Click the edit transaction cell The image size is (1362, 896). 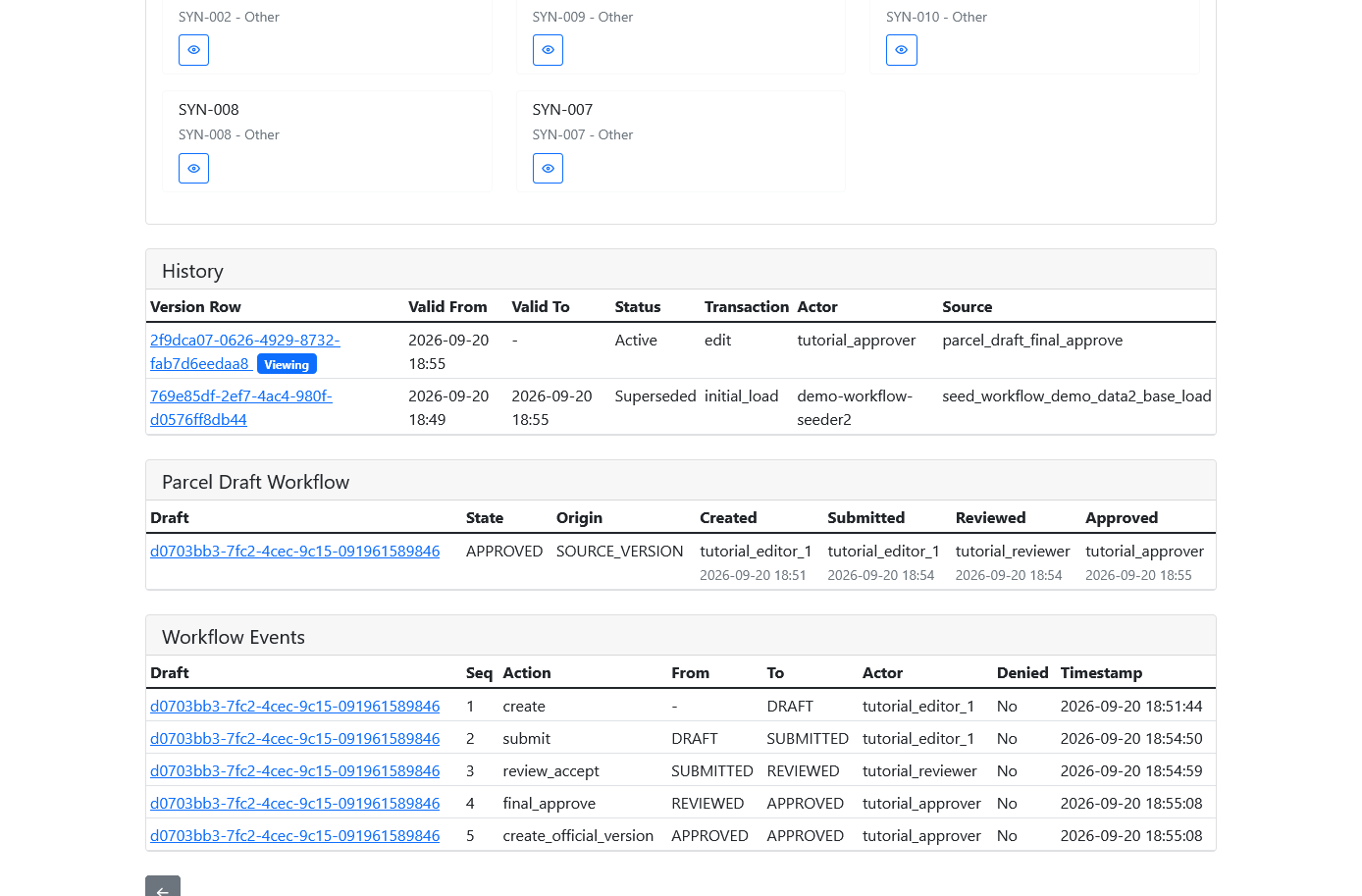point(717,341)
